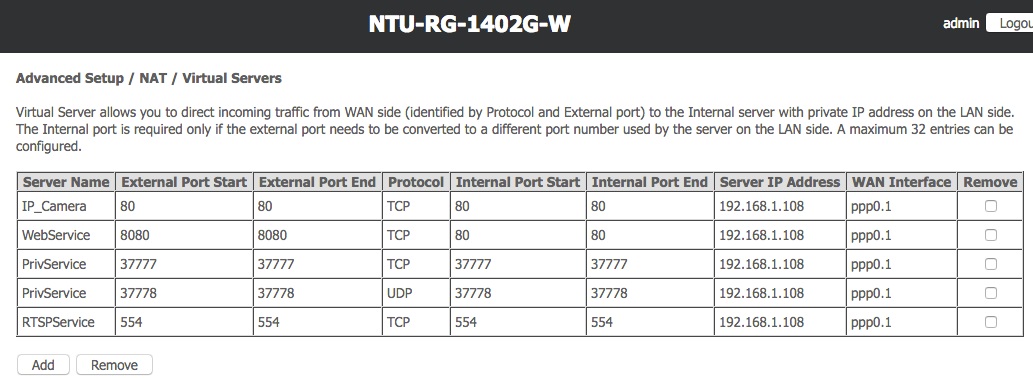Check Remove box for WebService row

(x=990, y=235)
